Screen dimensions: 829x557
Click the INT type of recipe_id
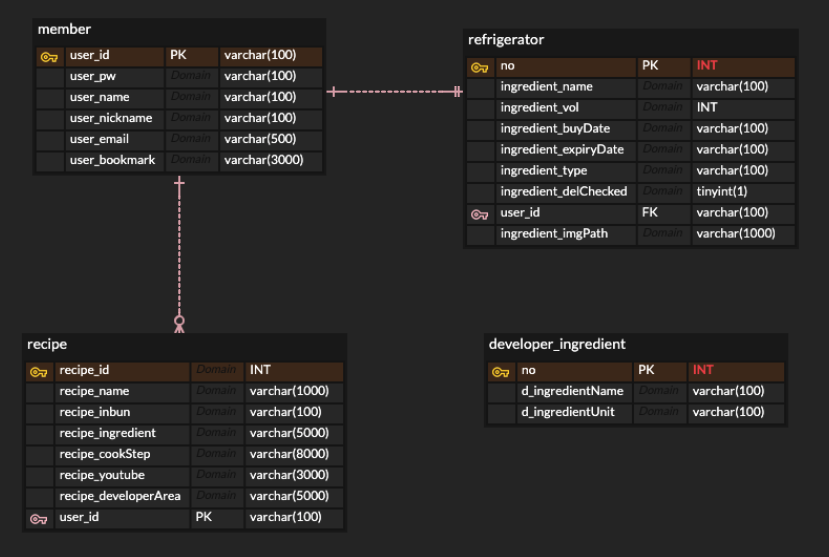coord(260,370)
